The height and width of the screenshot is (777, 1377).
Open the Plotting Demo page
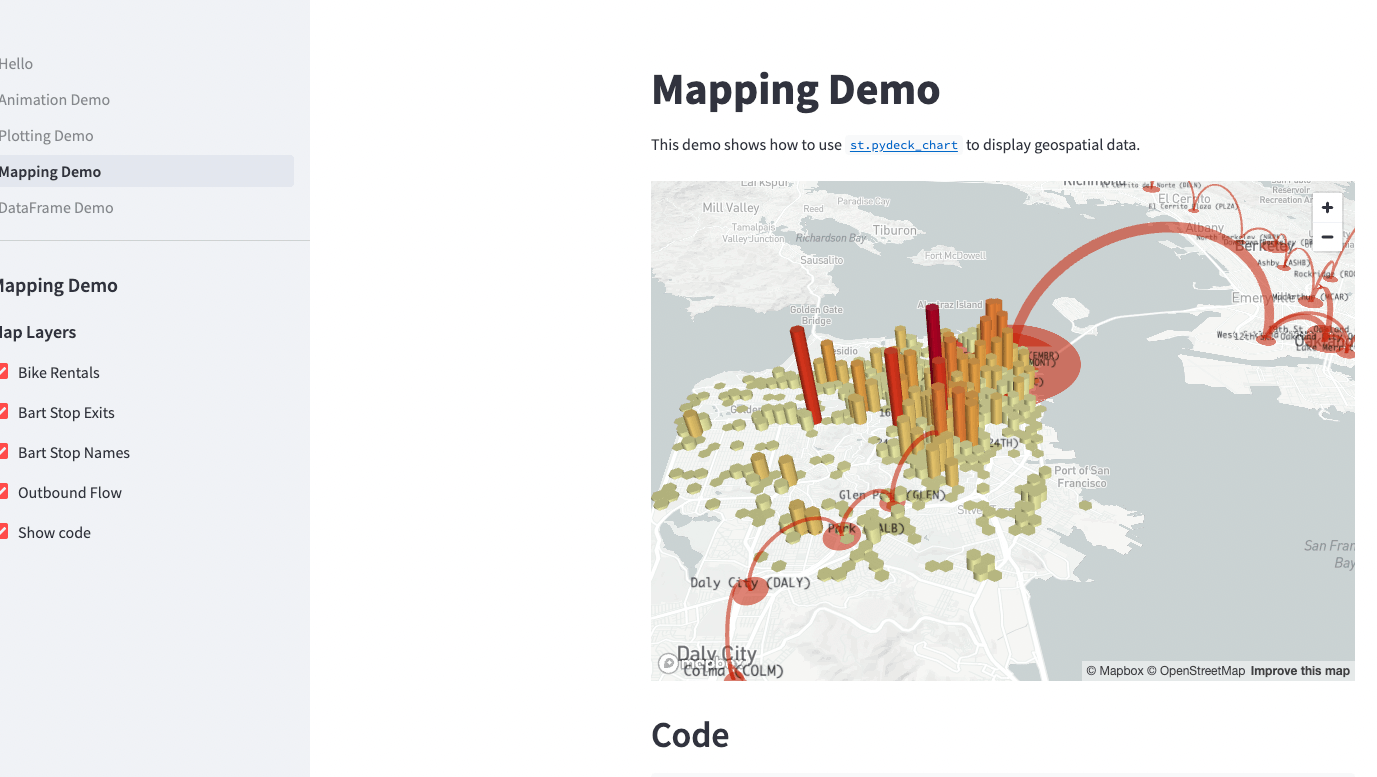[x=46, y=136]
